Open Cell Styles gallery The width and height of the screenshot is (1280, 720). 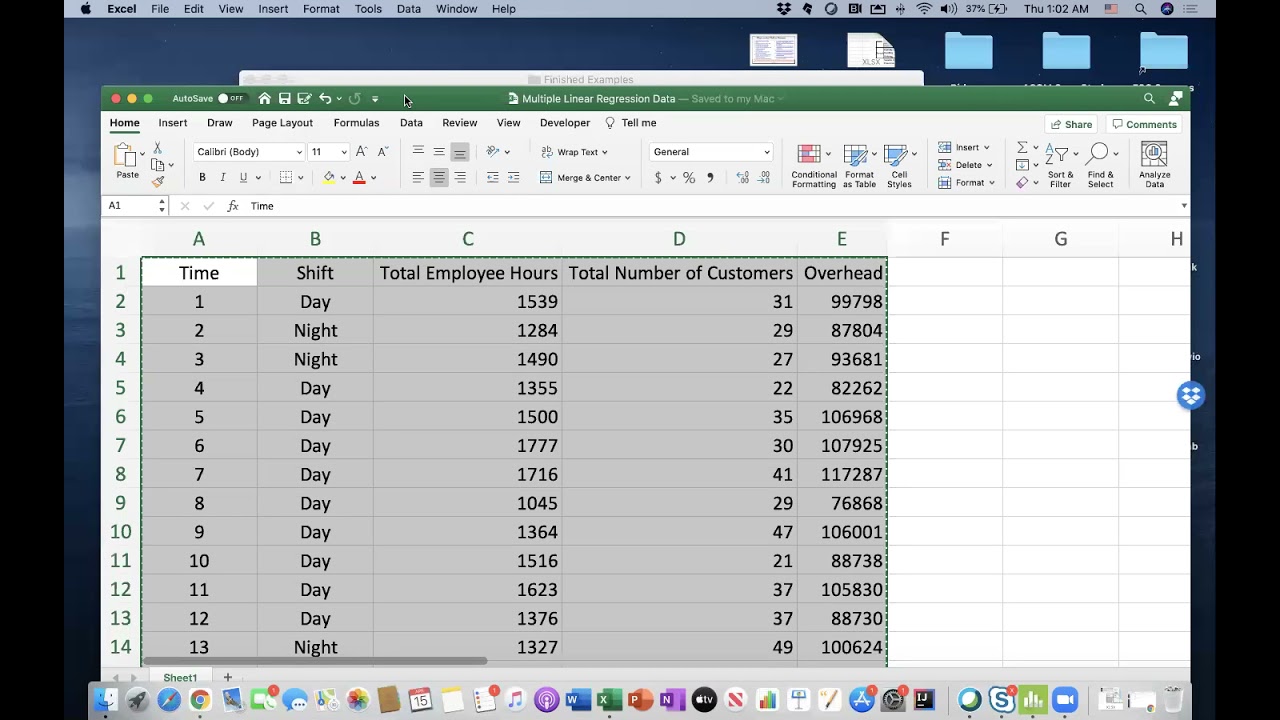899,166
